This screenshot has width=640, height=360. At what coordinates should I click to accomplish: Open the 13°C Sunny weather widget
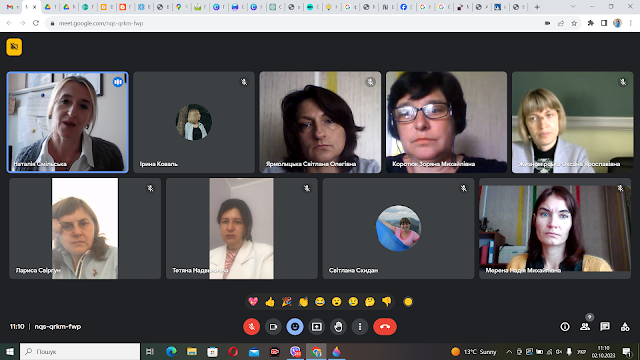click(474, 351)
